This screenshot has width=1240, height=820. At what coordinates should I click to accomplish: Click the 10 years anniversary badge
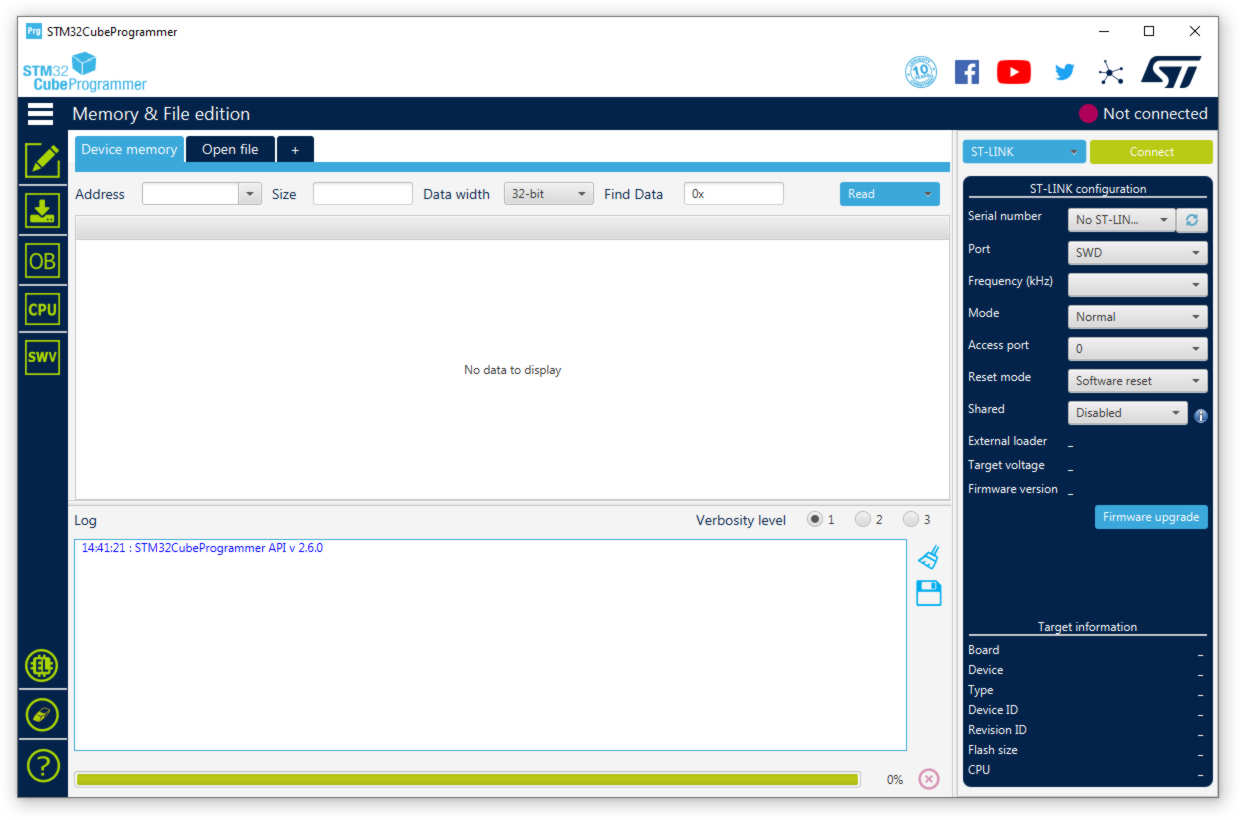click(921, 72)
